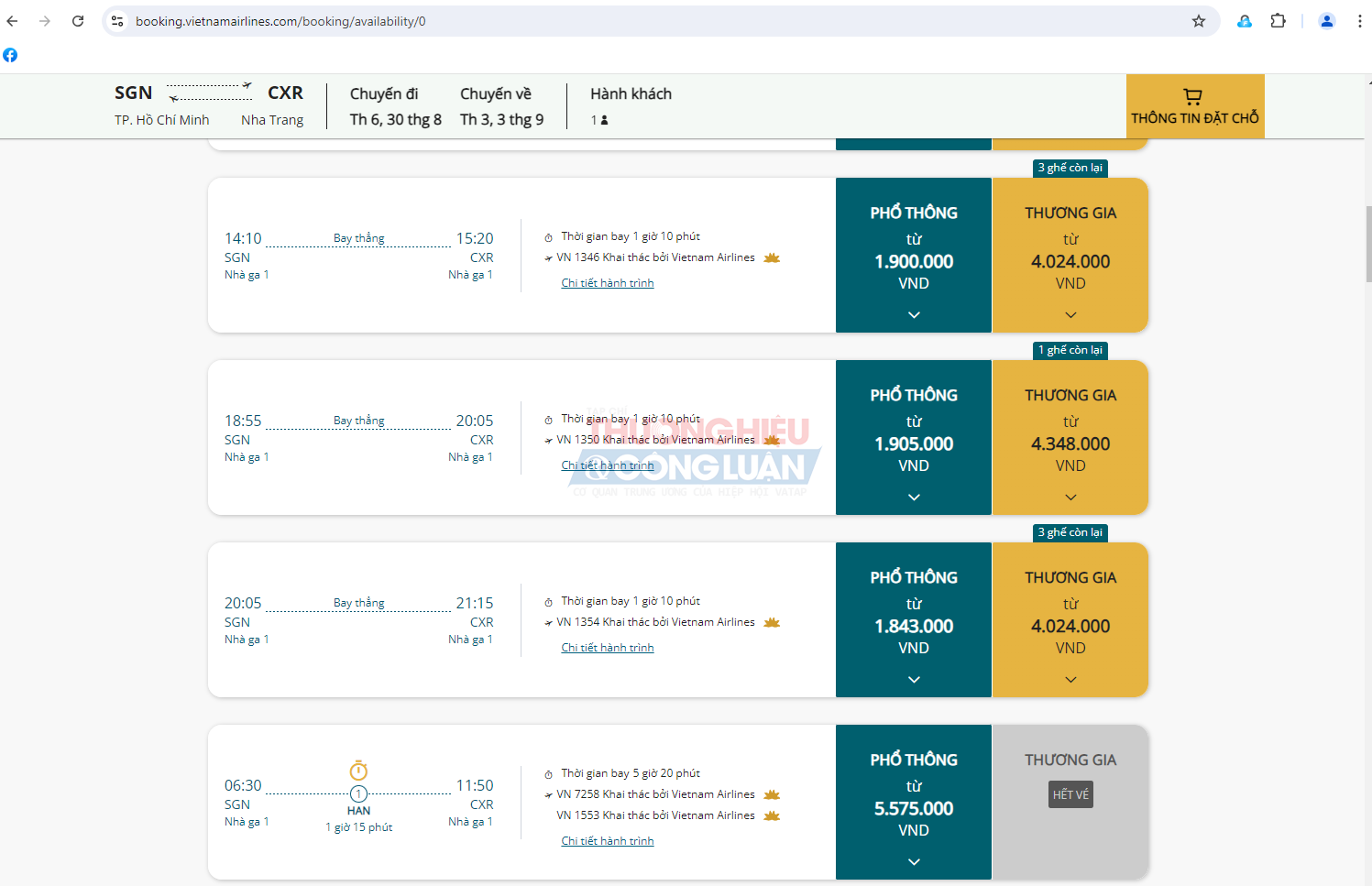Click the 1 ghế còn lại badge
The image size is (1372, 886).
1070,350
